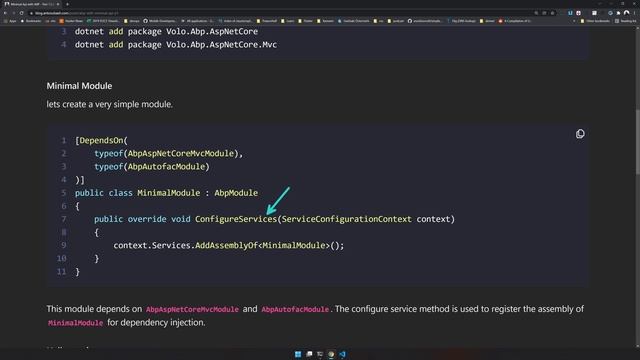Close the active browser tab
Image resolution: width=640 pixels, height=360 pixels.
coord(58,4)
